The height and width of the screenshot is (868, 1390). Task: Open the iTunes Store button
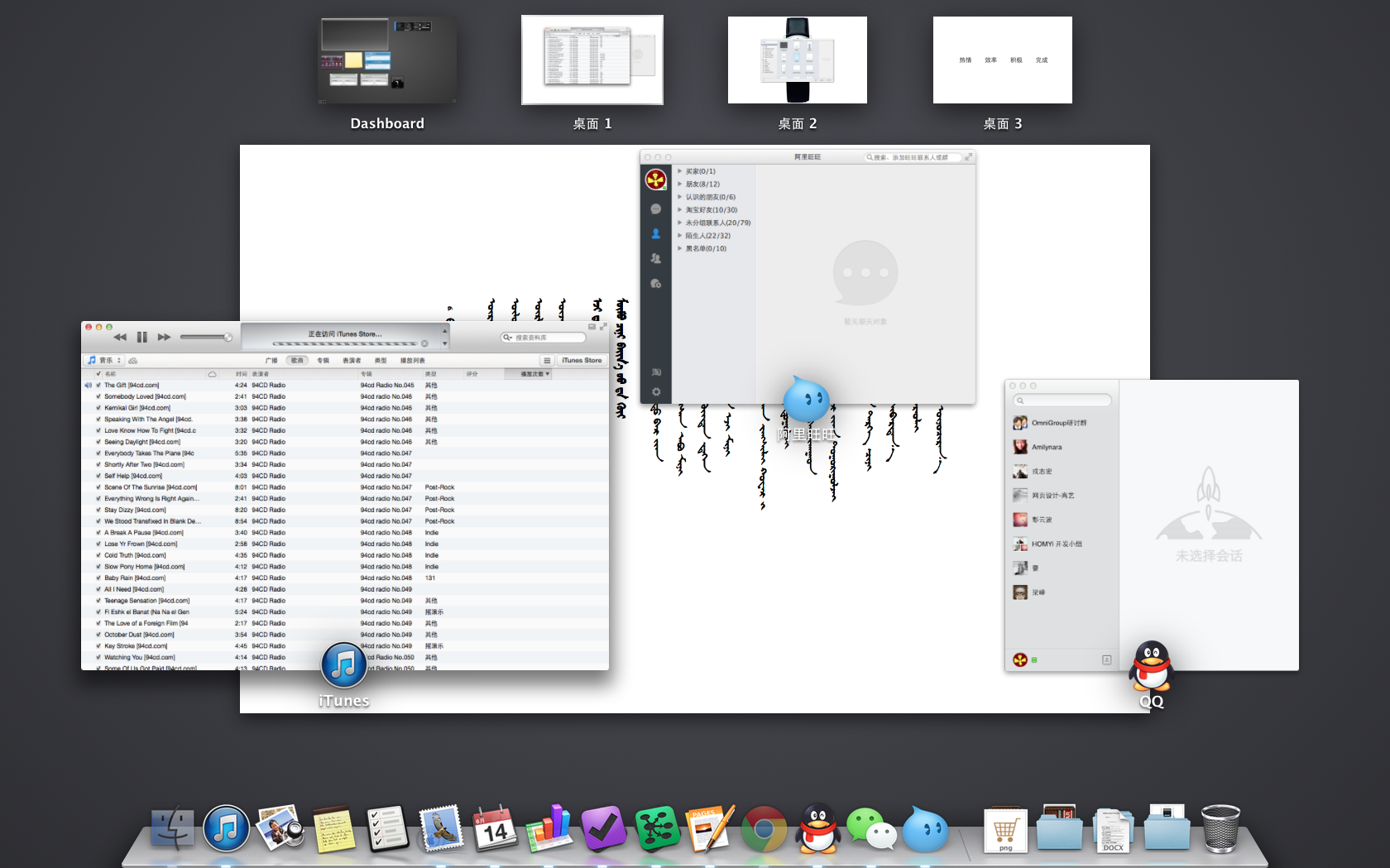tap(582, 361)
